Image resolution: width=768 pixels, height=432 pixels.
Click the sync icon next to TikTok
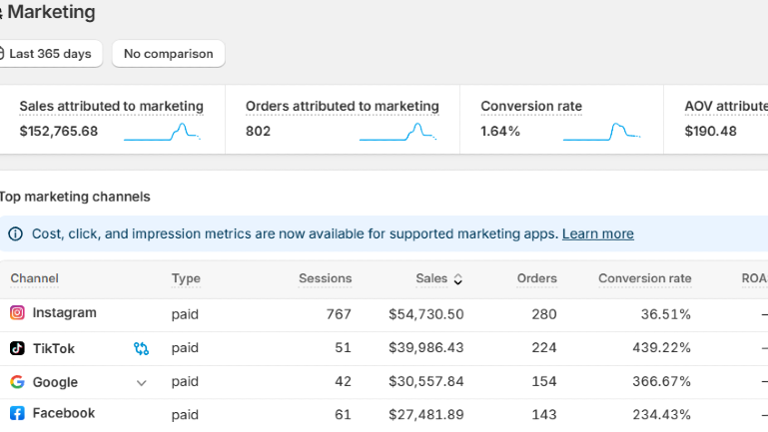[x=141, y=349]
